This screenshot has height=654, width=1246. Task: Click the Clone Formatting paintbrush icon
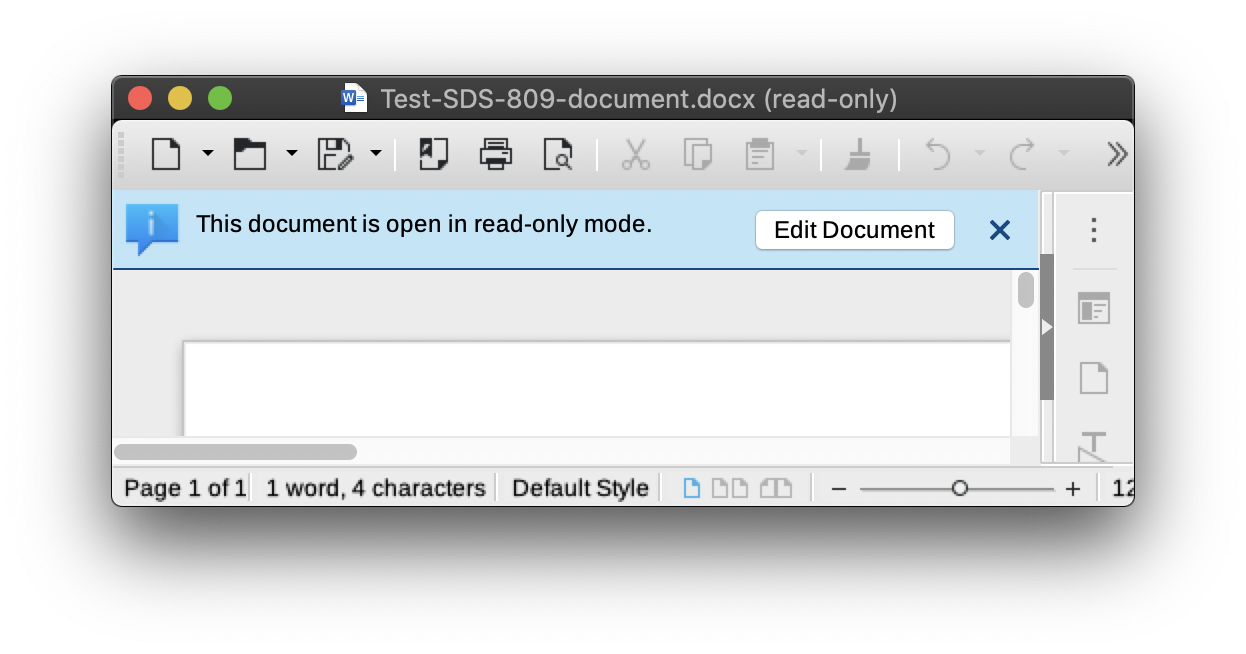858,154
